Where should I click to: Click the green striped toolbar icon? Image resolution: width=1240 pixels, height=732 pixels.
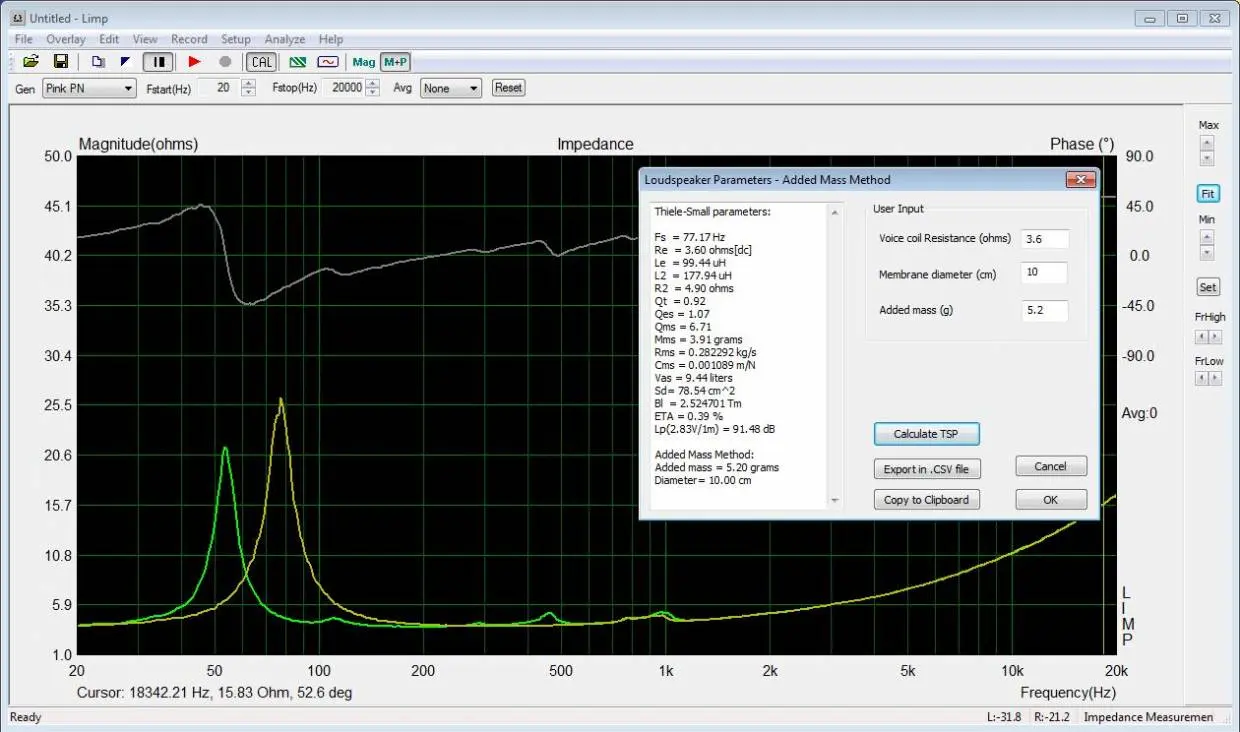(x=298, y=62)
